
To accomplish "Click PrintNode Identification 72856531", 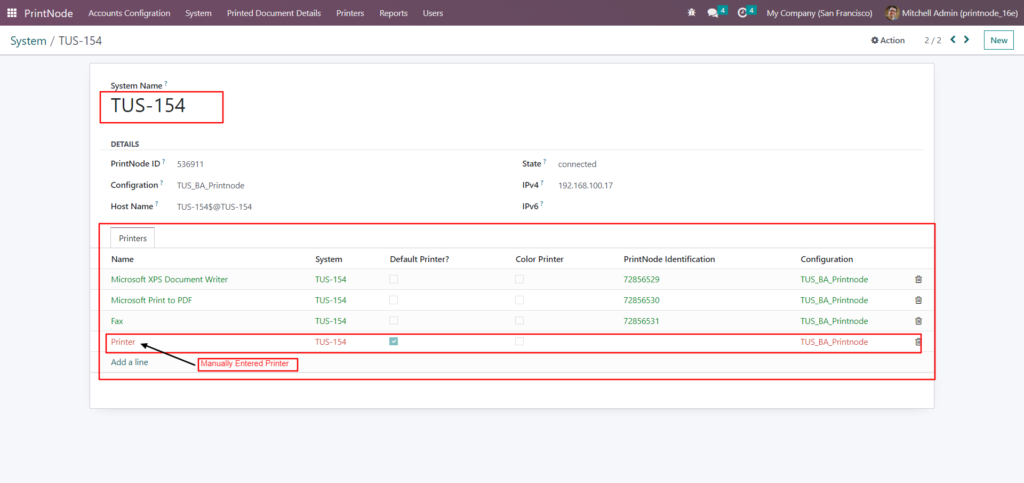I will point(642,321).
